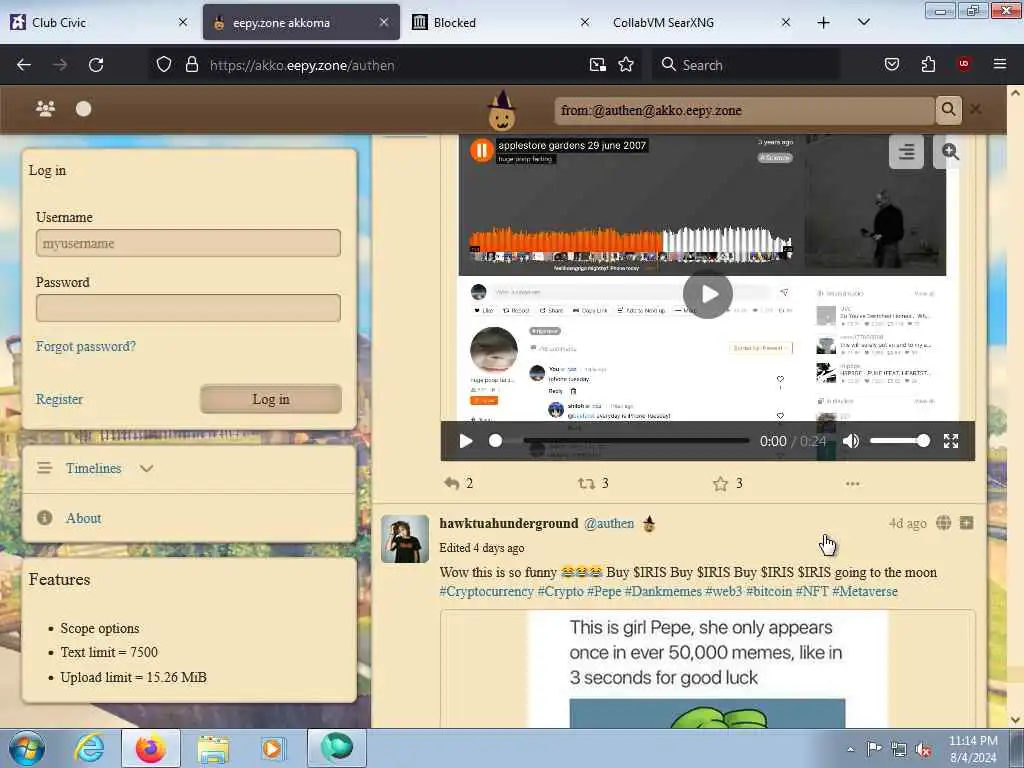Reload the current page

pyautogui.click(x=96, y=65)
